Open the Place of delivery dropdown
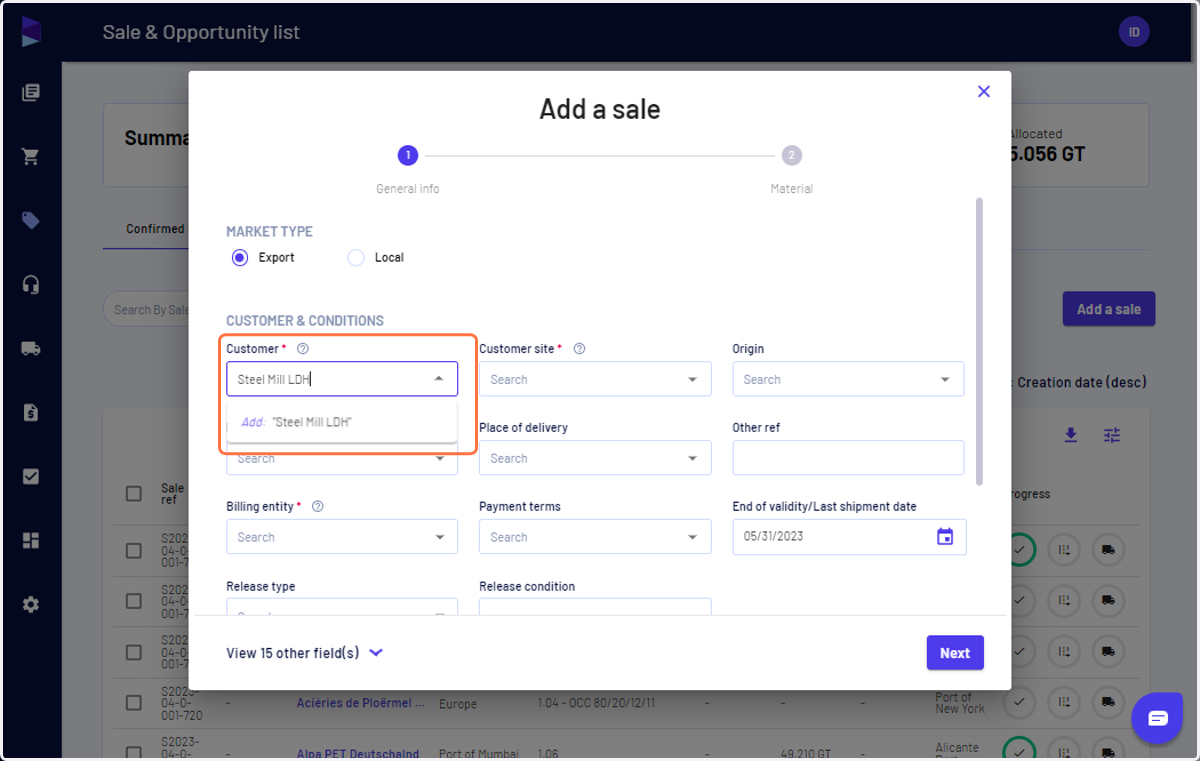Image resolution: width=1200 pixels, height=761 pixels. pos(595,458)
